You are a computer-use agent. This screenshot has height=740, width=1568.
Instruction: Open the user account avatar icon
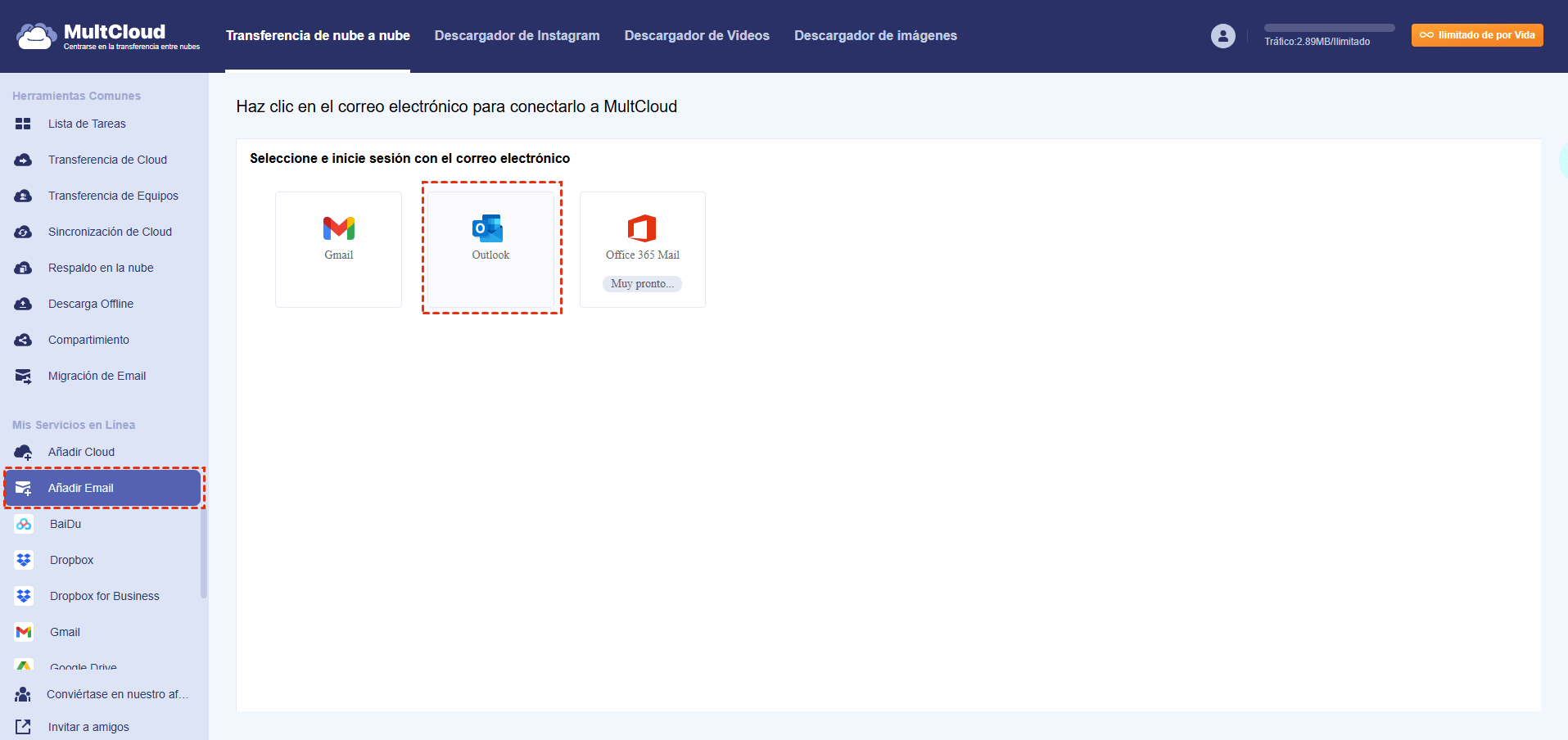(1223, 36)
